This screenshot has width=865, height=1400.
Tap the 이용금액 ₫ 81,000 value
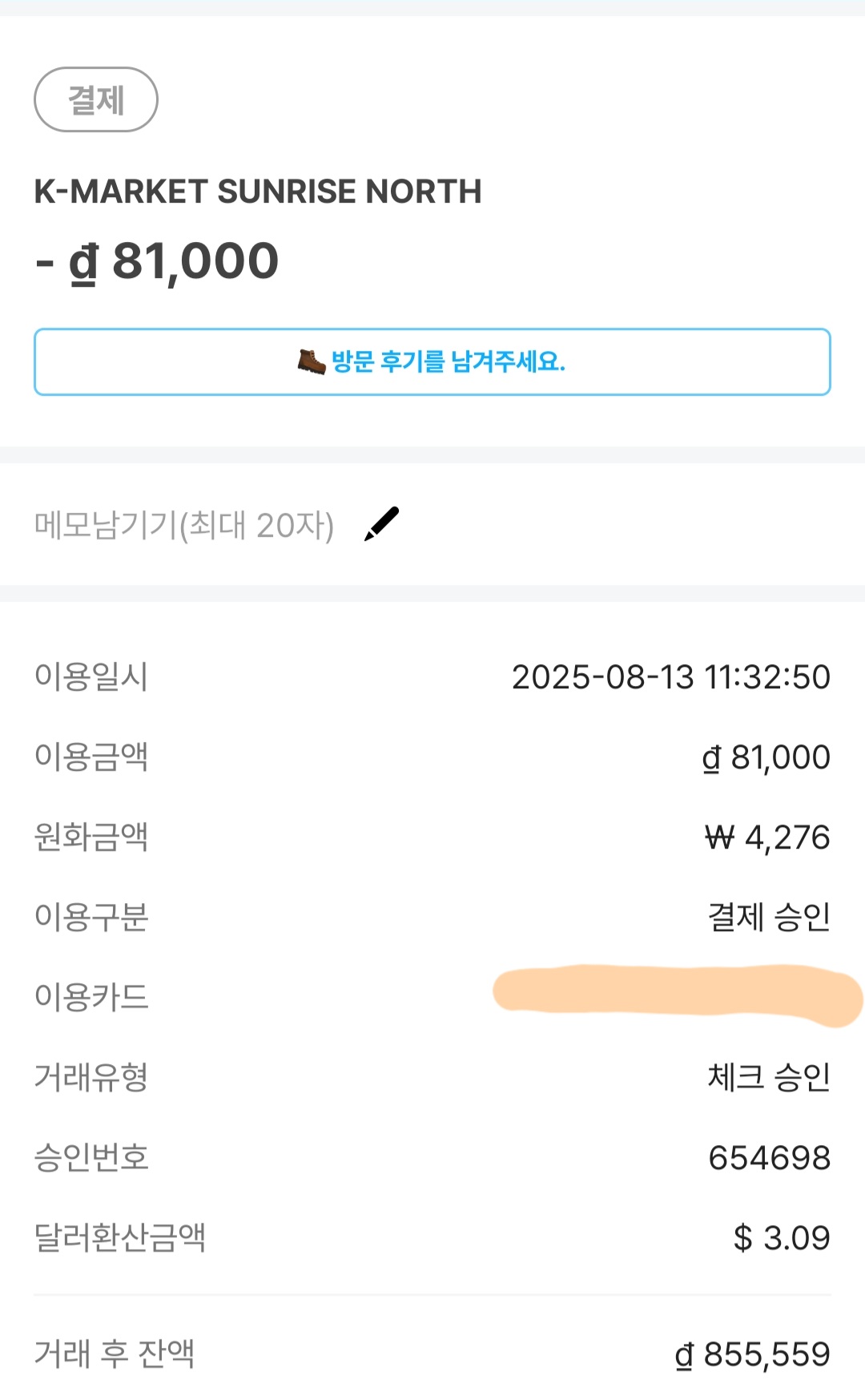(x=766, y=757)
